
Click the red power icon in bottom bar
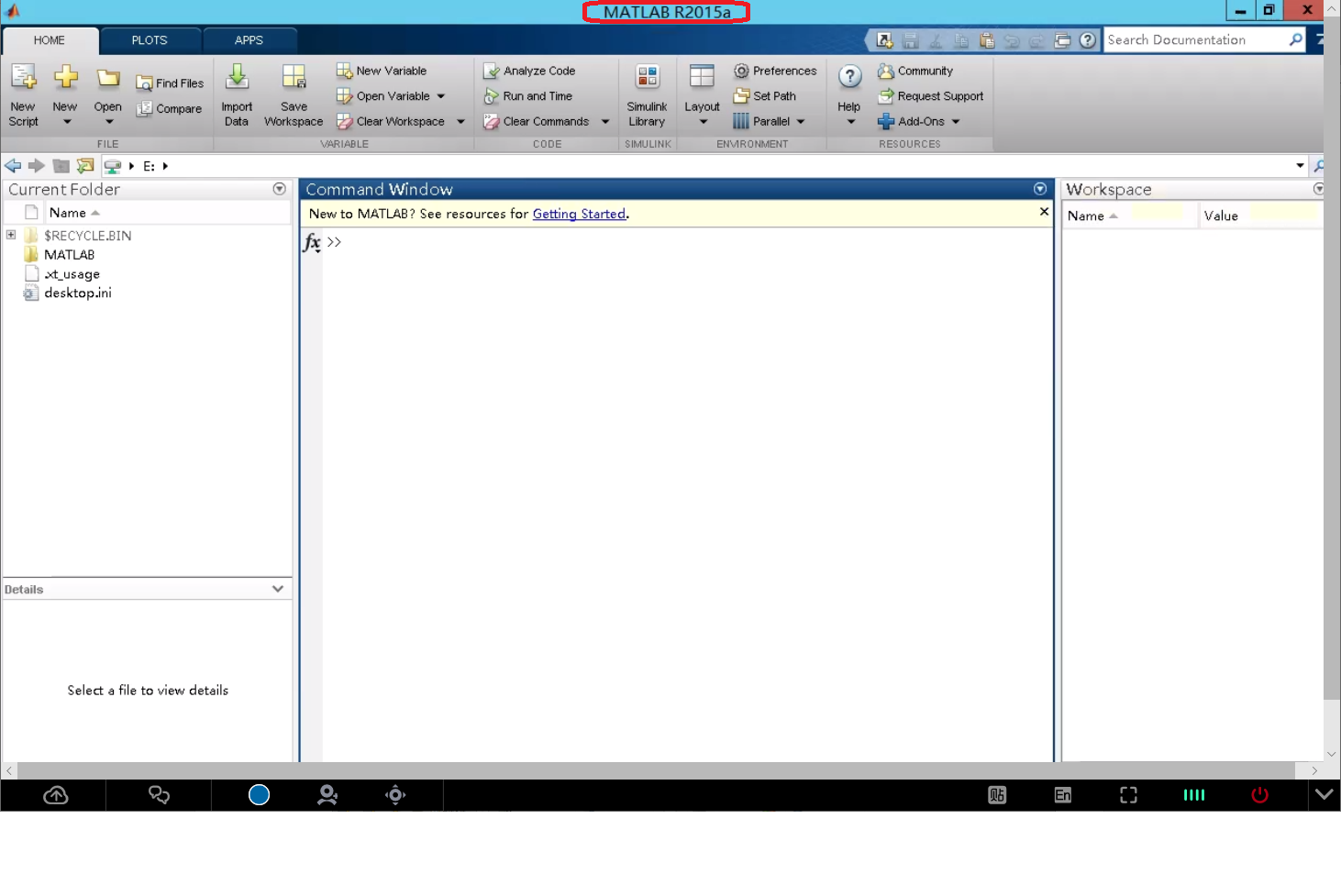coord(1259,795)
